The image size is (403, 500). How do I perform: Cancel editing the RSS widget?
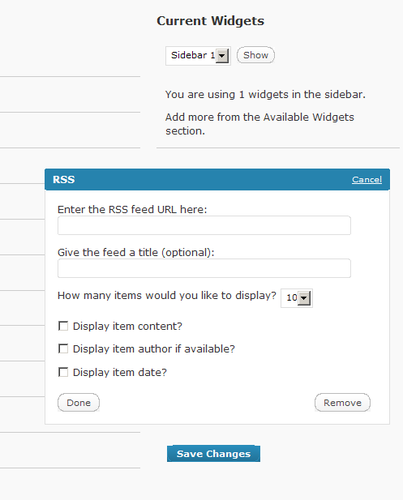(x=367, y=180)
